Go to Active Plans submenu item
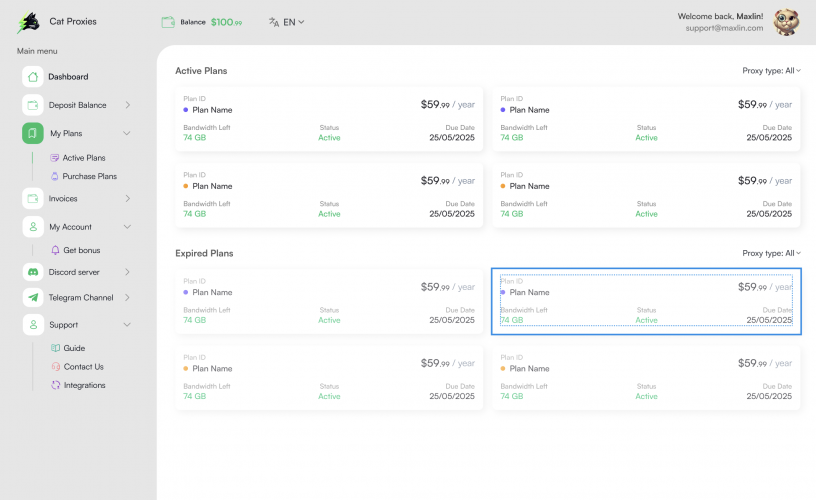Image resolution: width=816 pixels, height=500 pixels. click(84, 158)
